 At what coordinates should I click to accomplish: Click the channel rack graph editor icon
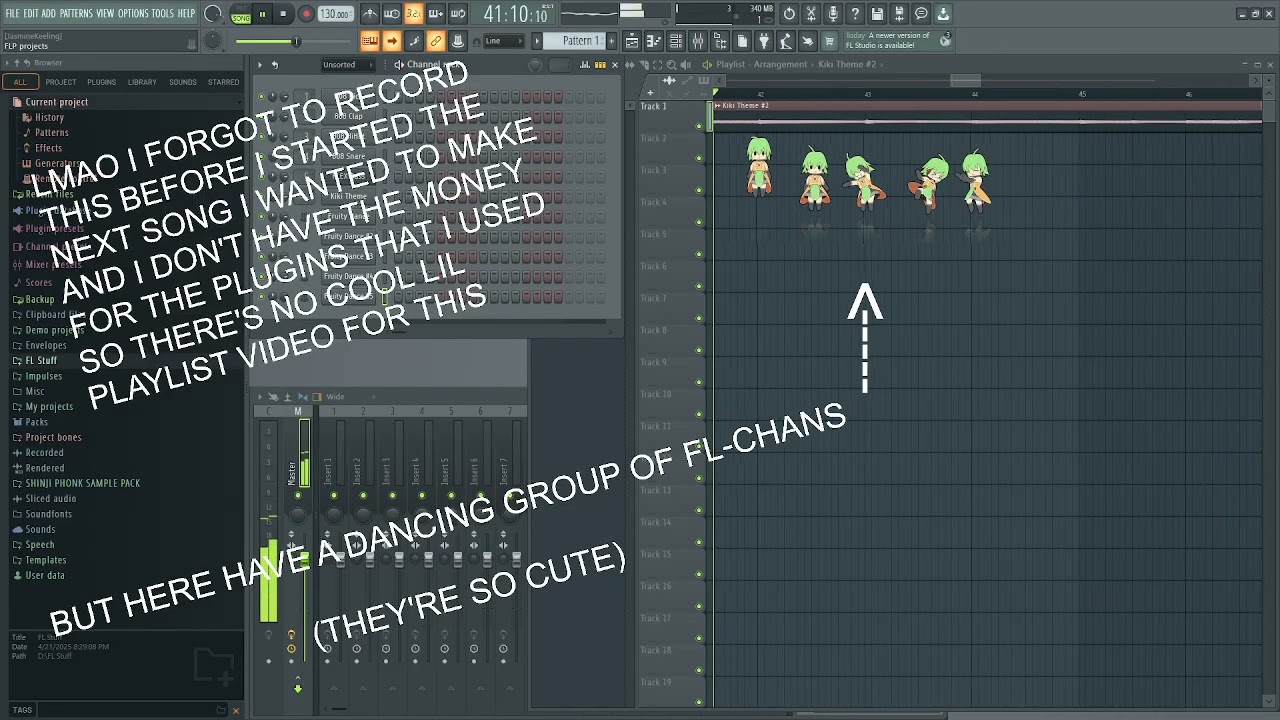pos(585,65)
